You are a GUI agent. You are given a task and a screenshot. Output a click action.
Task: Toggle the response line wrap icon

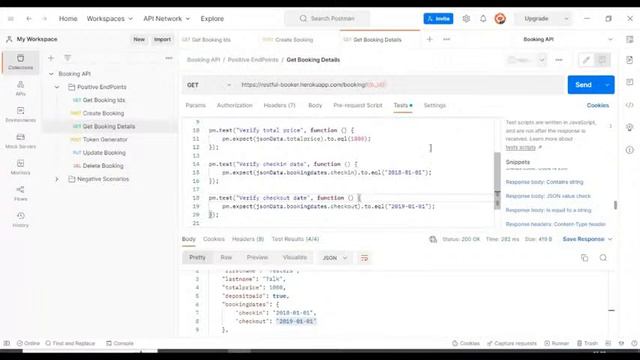pos(364,258)
